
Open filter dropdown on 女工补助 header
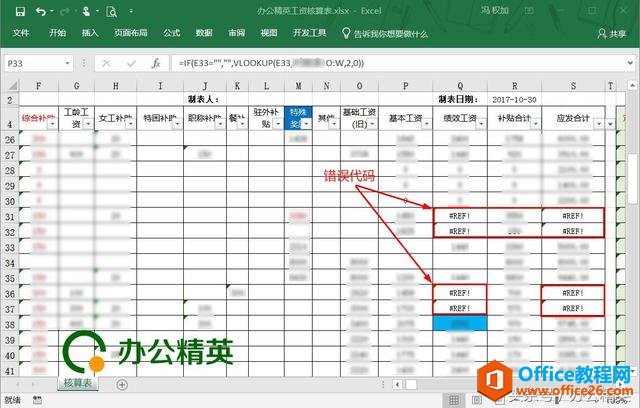[130, 124]
